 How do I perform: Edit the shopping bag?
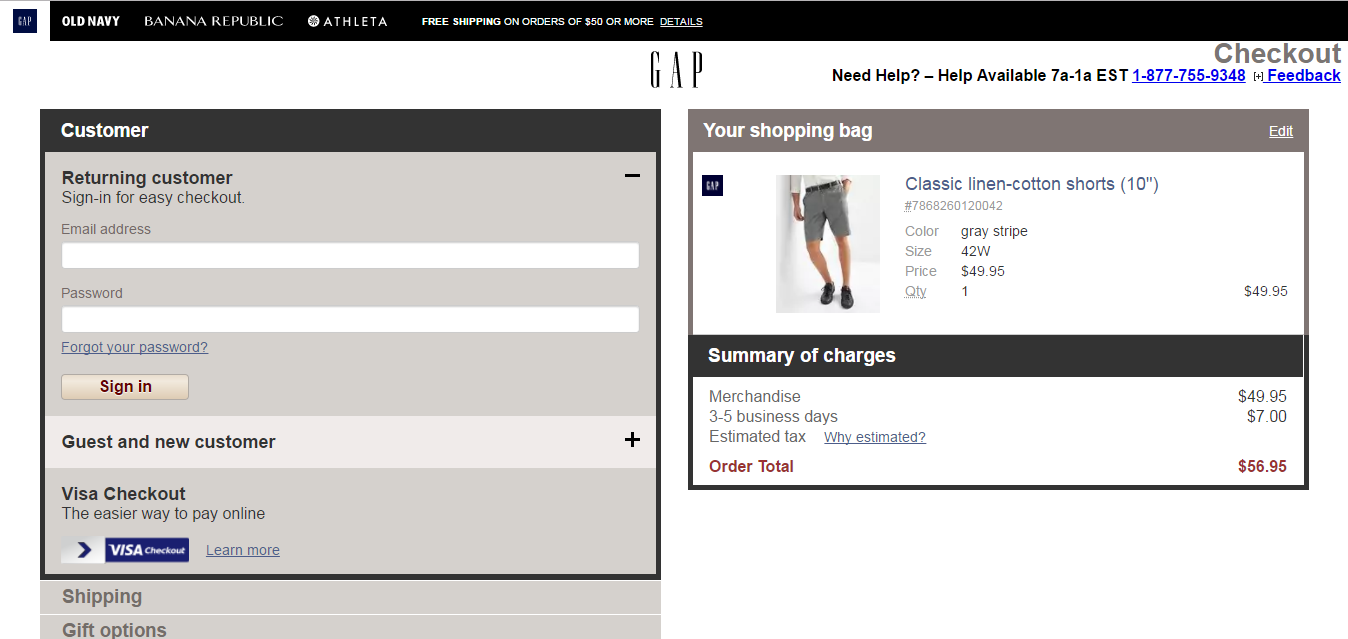[x=1281, y=131]
